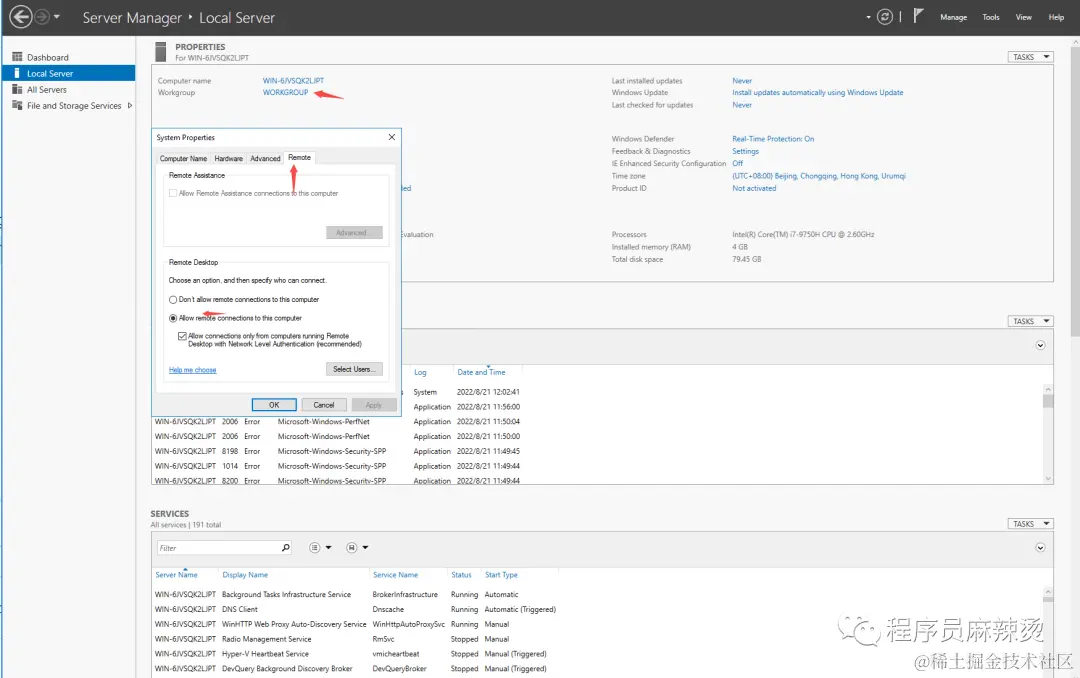Select the Hyper-V Heartbeat Service row
The image size is (1080, 678).
[355, 654]
